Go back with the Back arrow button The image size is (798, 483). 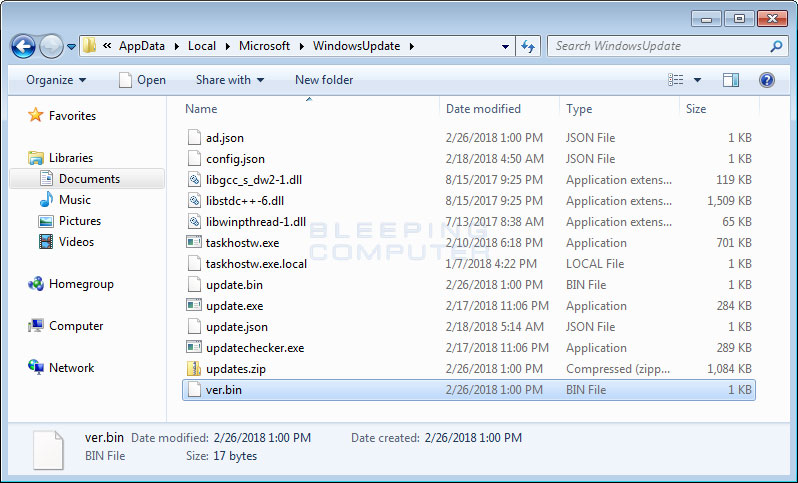pyautogui.click(x=23, y=47)
